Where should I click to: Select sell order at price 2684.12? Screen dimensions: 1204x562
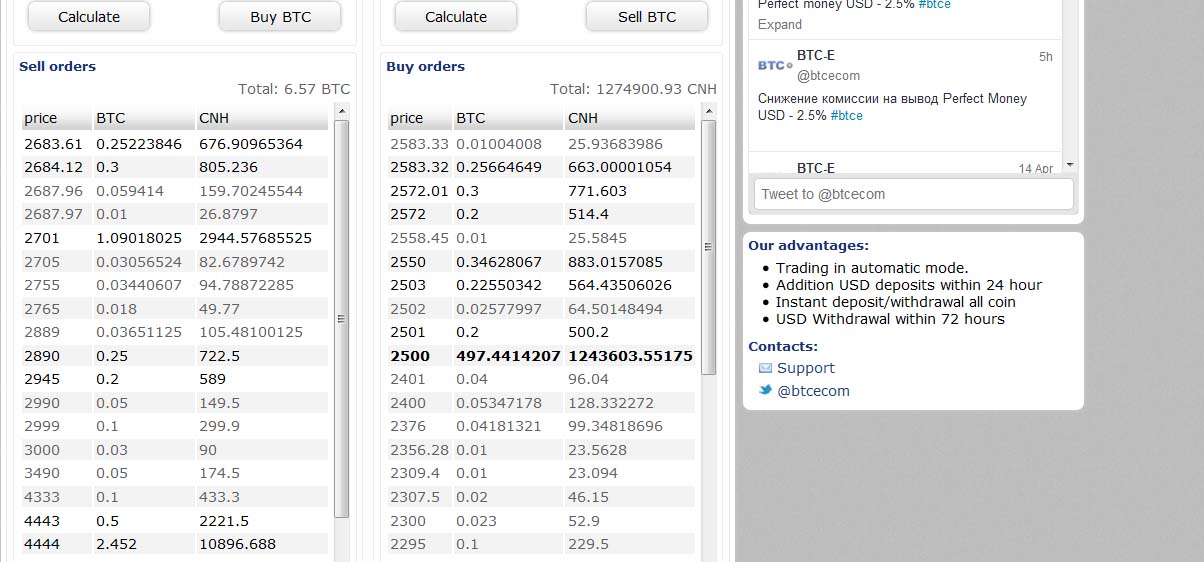pos(175,167)
